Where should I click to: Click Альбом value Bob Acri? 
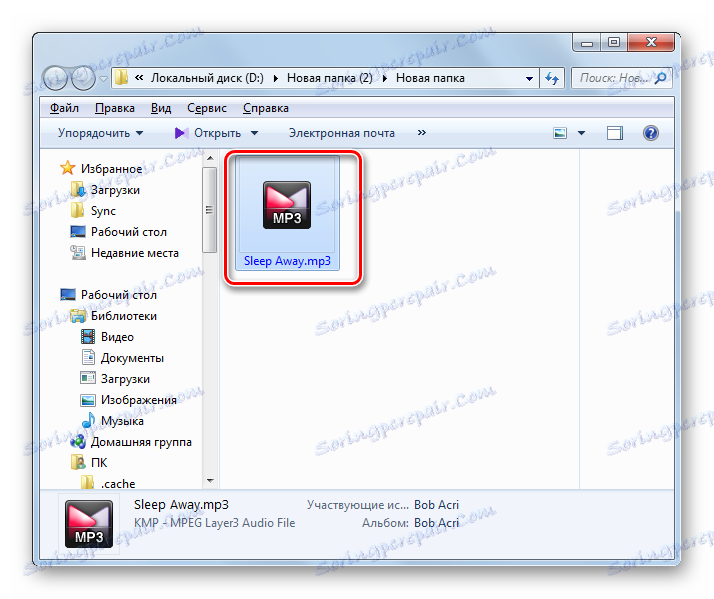click(436, 523)
